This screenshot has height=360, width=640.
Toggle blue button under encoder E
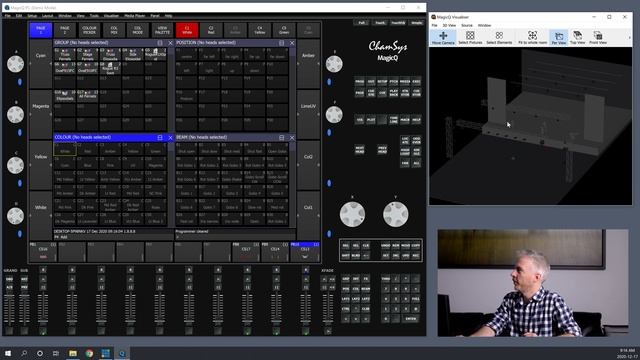click(329, 82)
